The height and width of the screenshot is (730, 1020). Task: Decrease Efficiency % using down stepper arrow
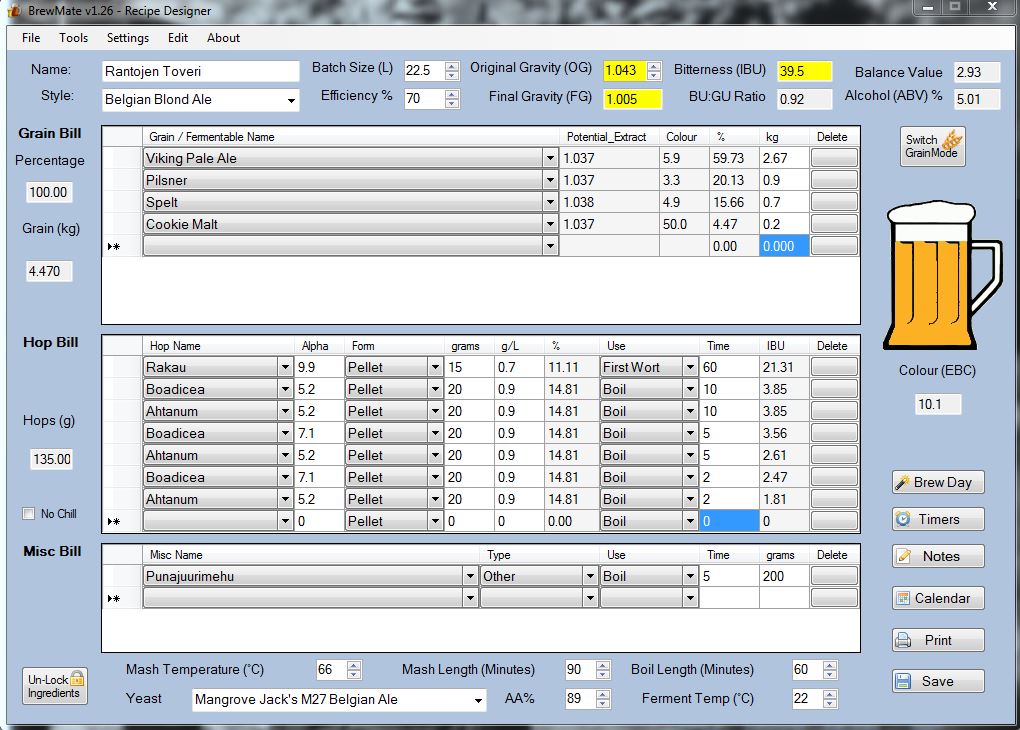(x=452, y=103)
